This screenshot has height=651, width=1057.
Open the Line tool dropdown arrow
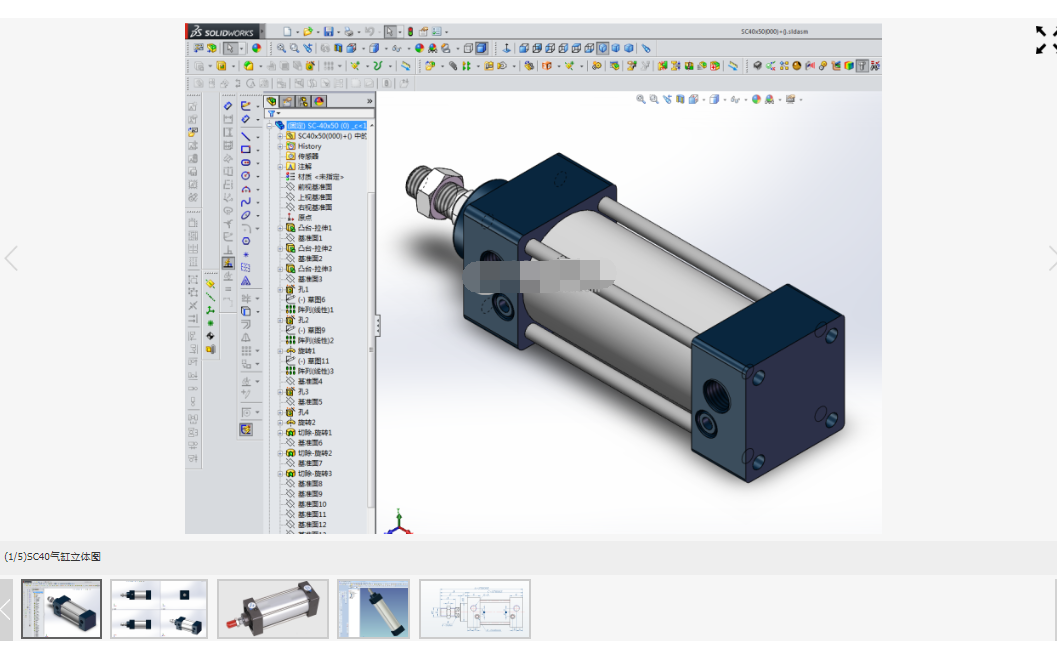coord(258,137)
